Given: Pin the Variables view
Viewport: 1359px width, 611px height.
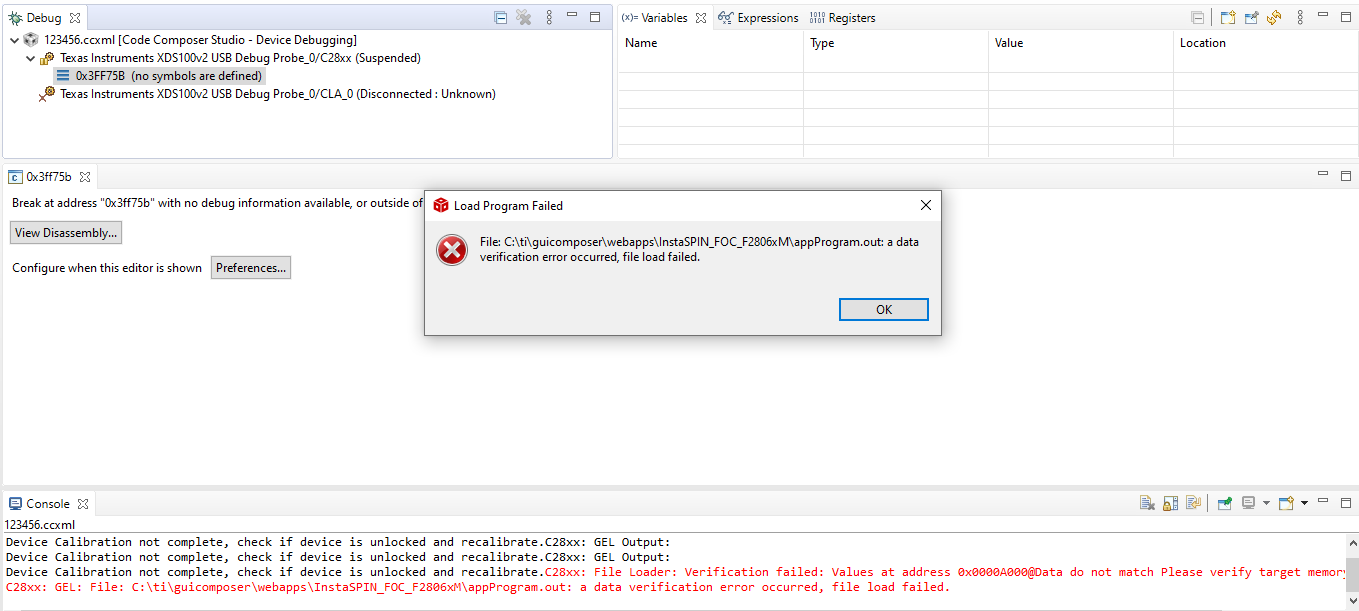Looking at the screenshot, I should point(1251,16).
